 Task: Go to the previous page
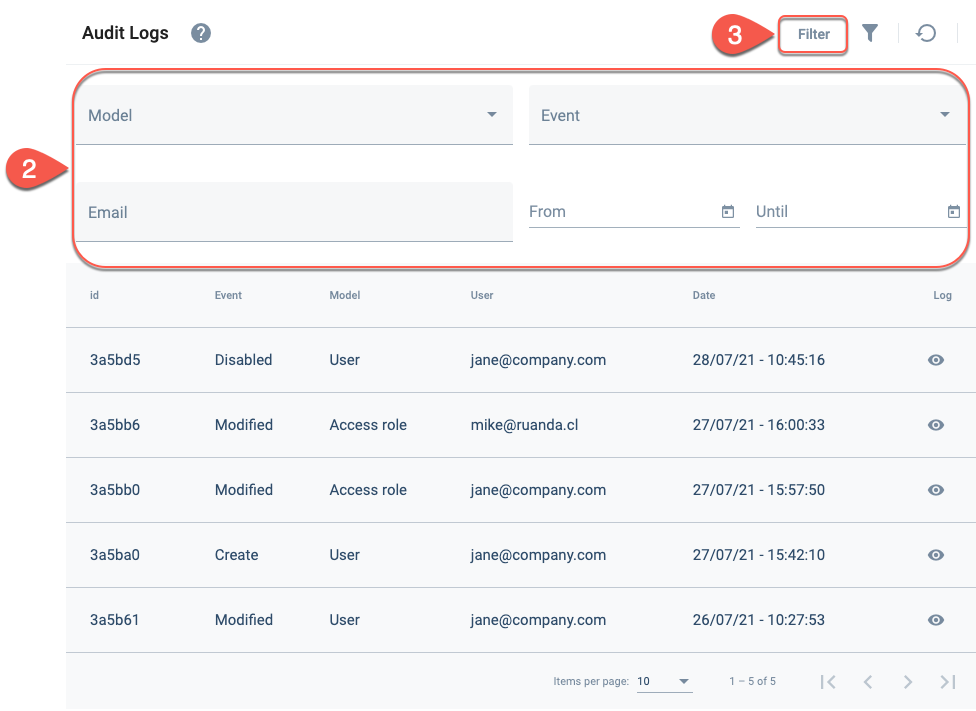pos(868,682)
